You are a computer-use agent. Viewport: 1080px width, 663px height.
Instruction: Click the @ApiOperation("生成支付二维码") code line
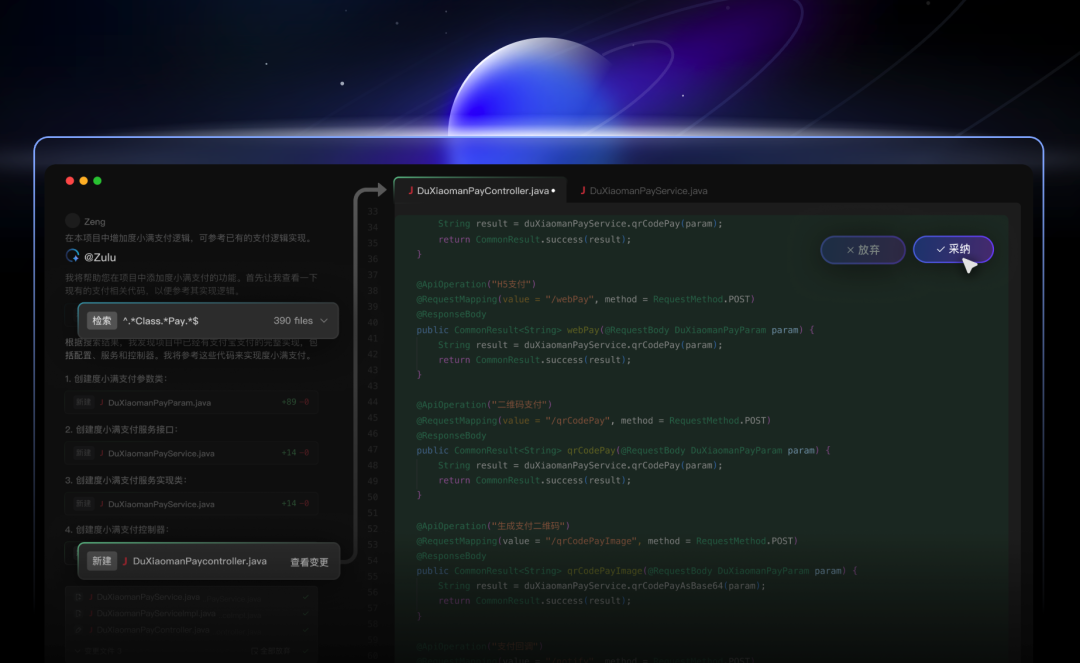493,526
